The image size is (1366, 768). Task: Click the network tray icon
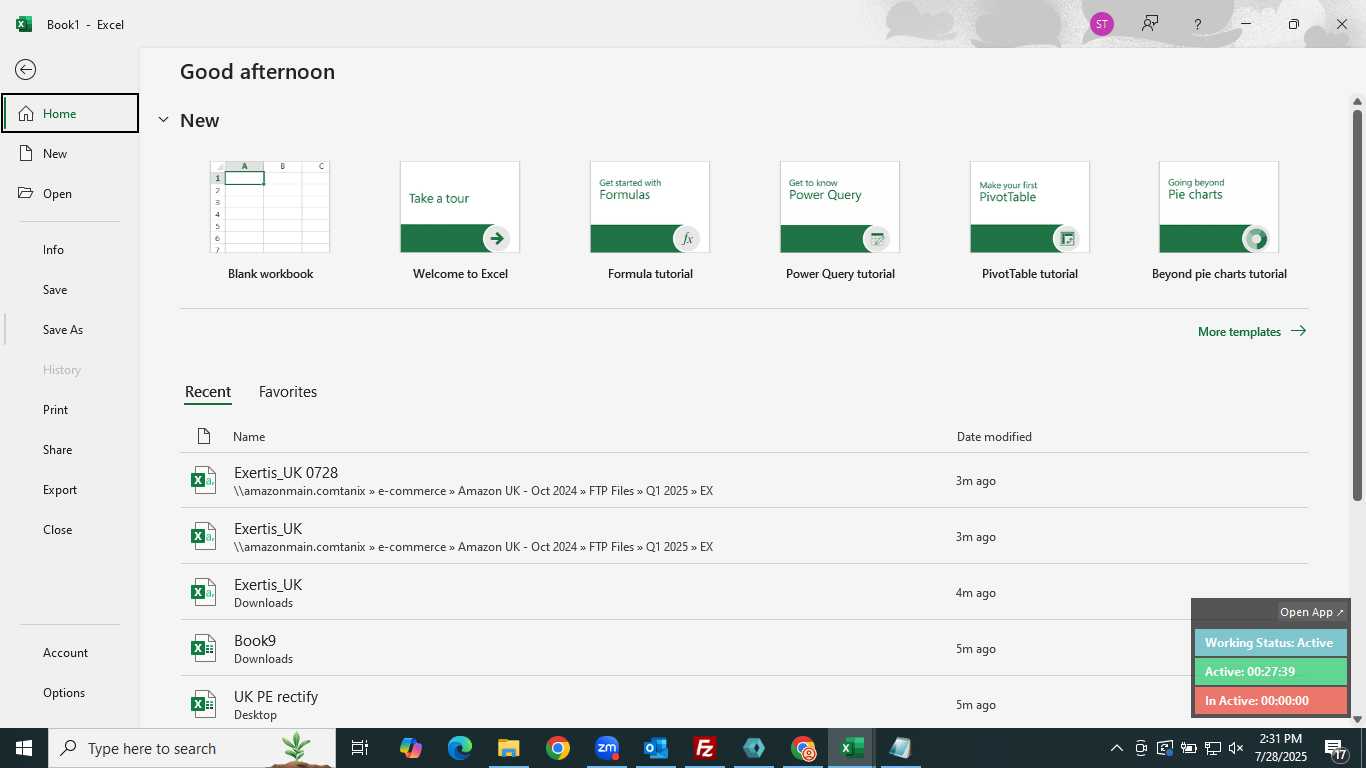[1212, 748]
